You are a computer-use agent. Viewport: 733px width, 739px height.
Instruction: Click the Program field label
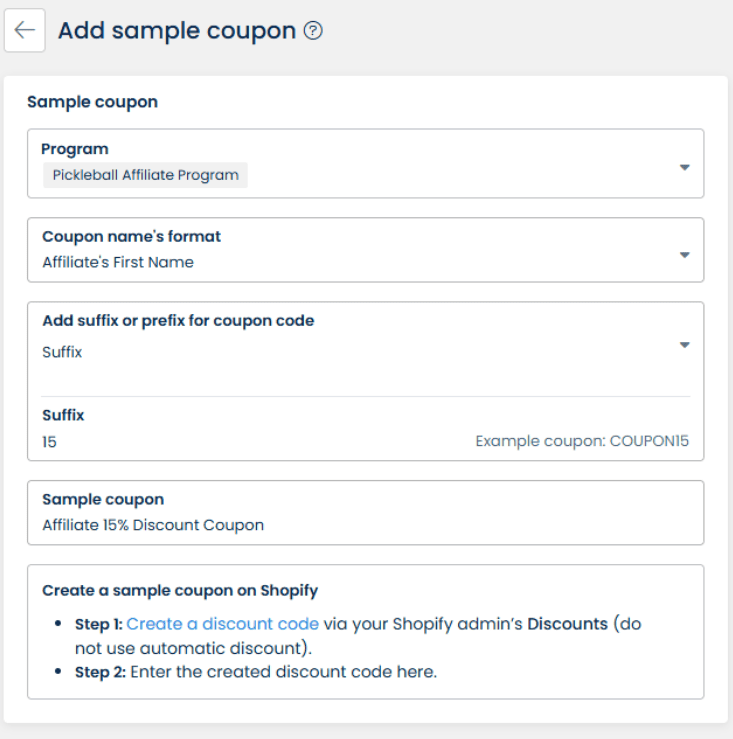[x=75, y=149]
